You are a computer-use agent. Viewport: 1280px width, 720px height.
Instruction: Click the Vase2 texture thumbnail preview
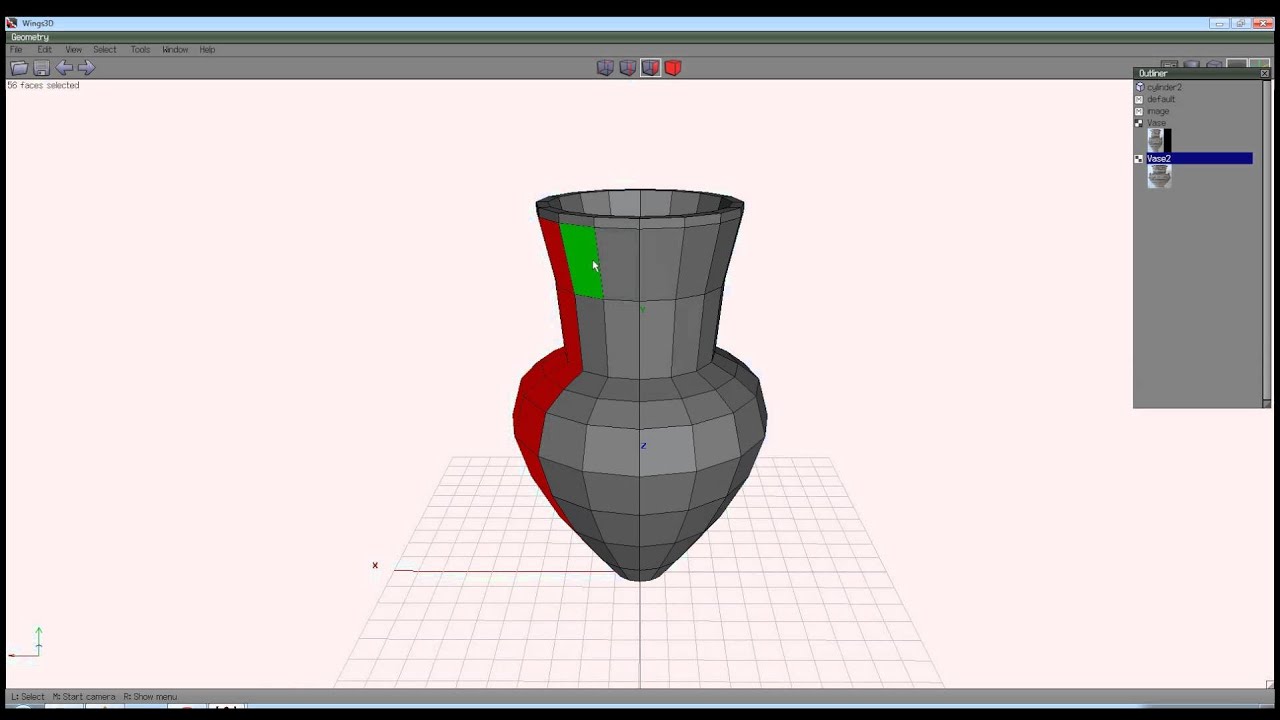1159,177
